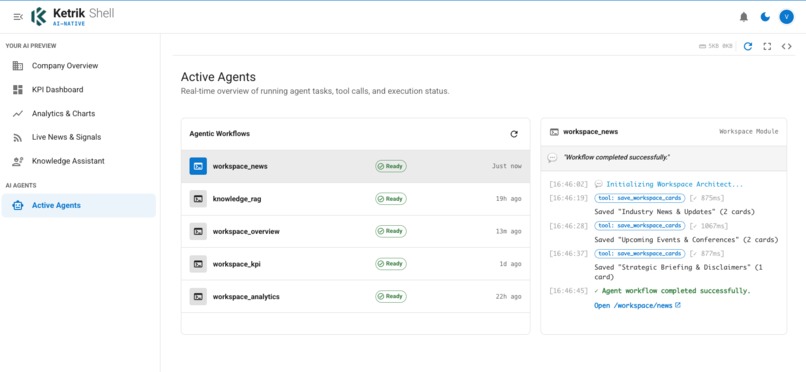Click the Knowledge Assistant person icon
Image resolution: width=806 pixels, height=372 pixels.
(18, 161)
